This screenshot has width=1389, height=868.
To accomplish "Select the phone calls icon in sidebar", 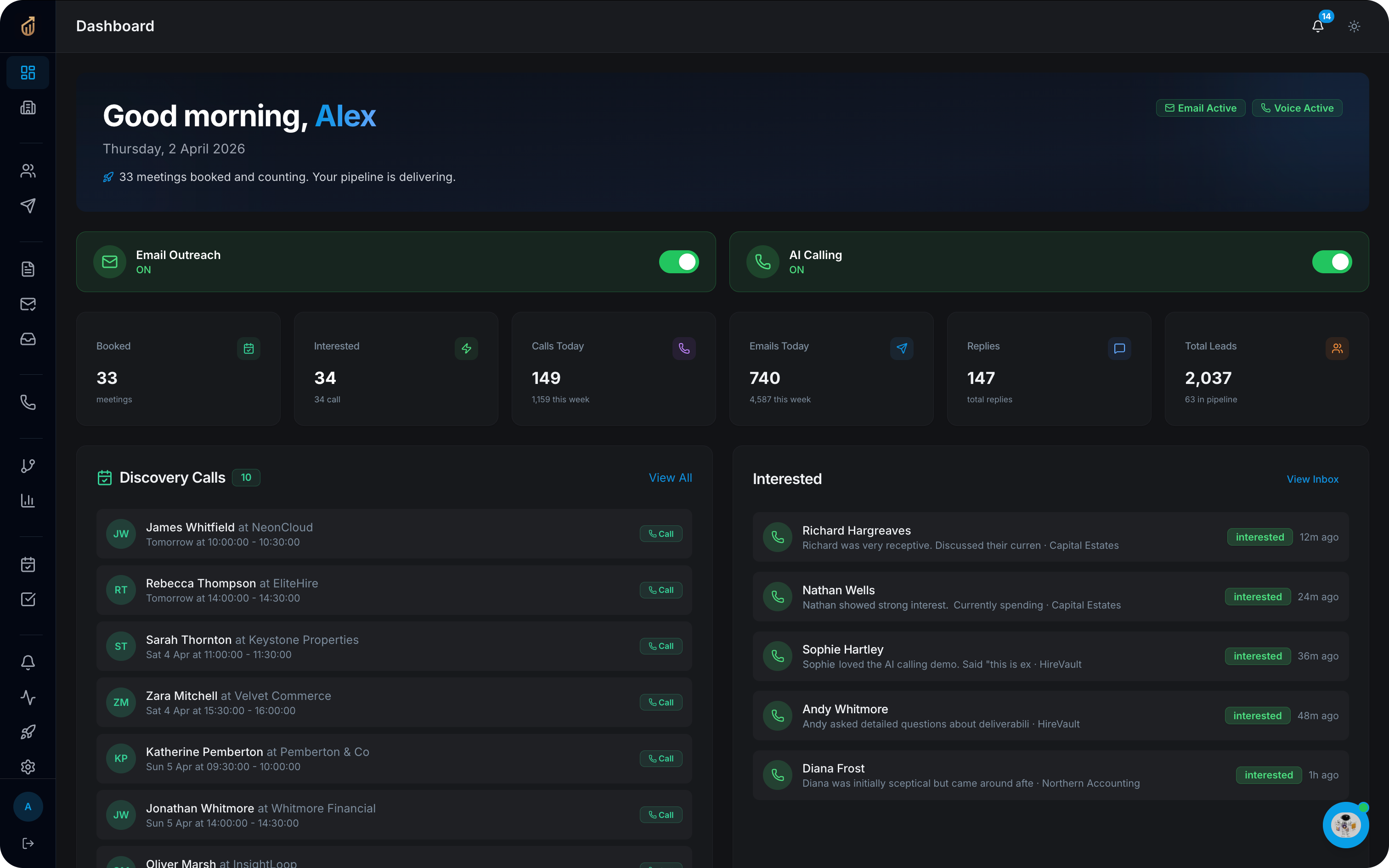I will (28, 402).
